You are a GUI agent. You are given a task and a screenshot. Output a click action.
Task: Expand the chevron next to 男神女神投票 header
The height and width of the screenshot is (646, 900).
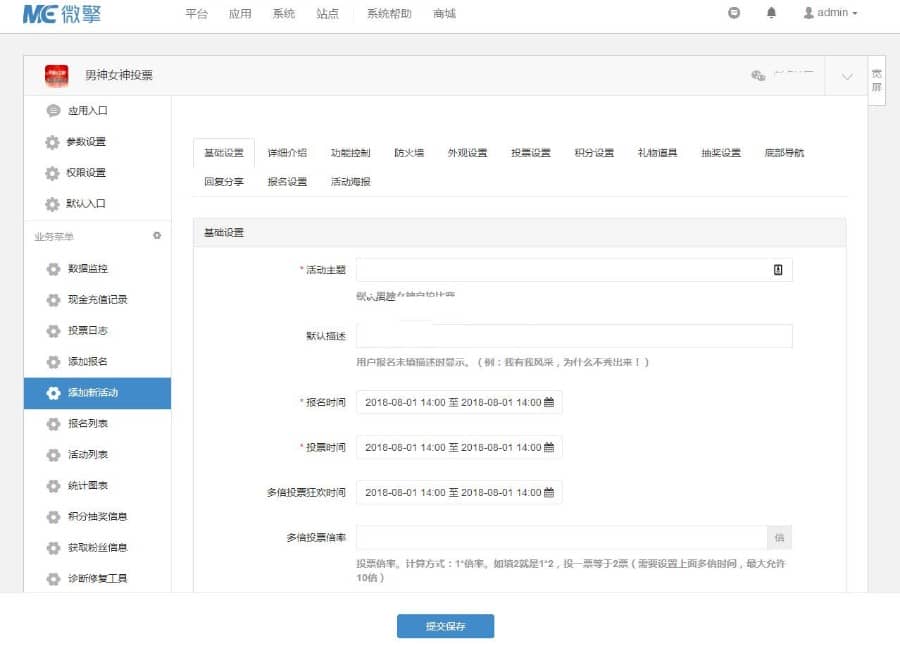point(847,76)
